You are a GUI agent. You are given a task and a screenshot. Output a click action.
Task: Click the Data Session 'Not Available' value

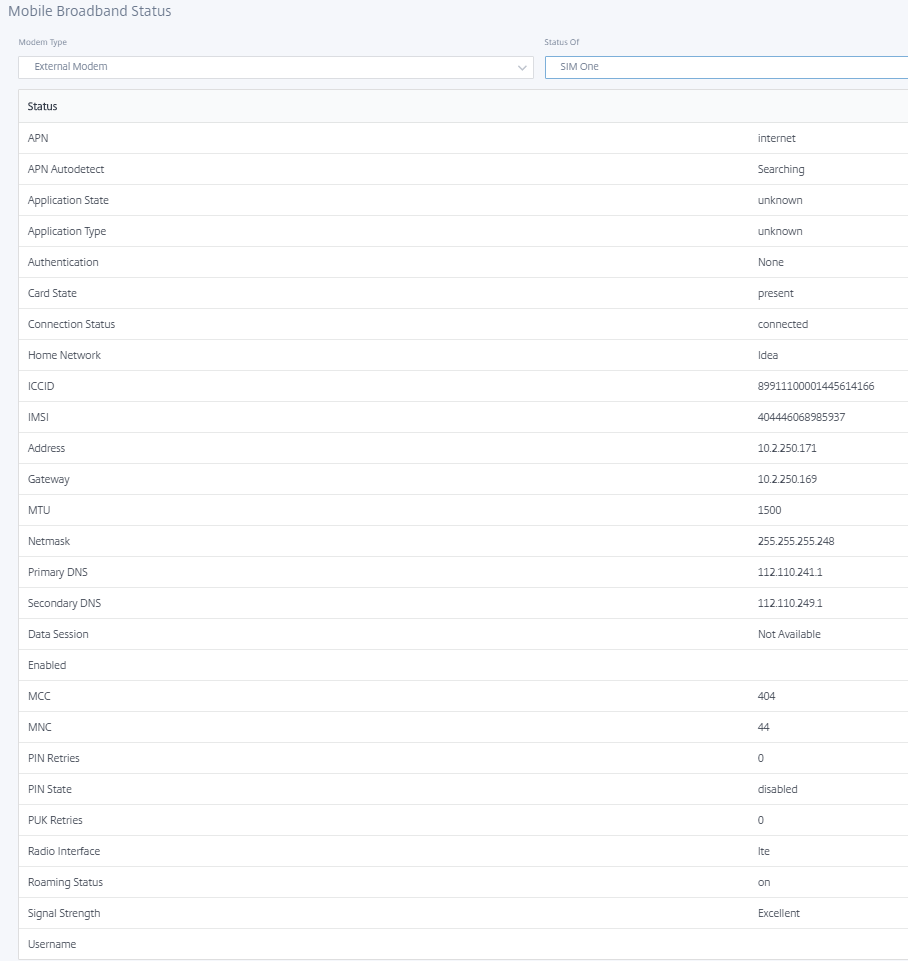coord(789,634)
